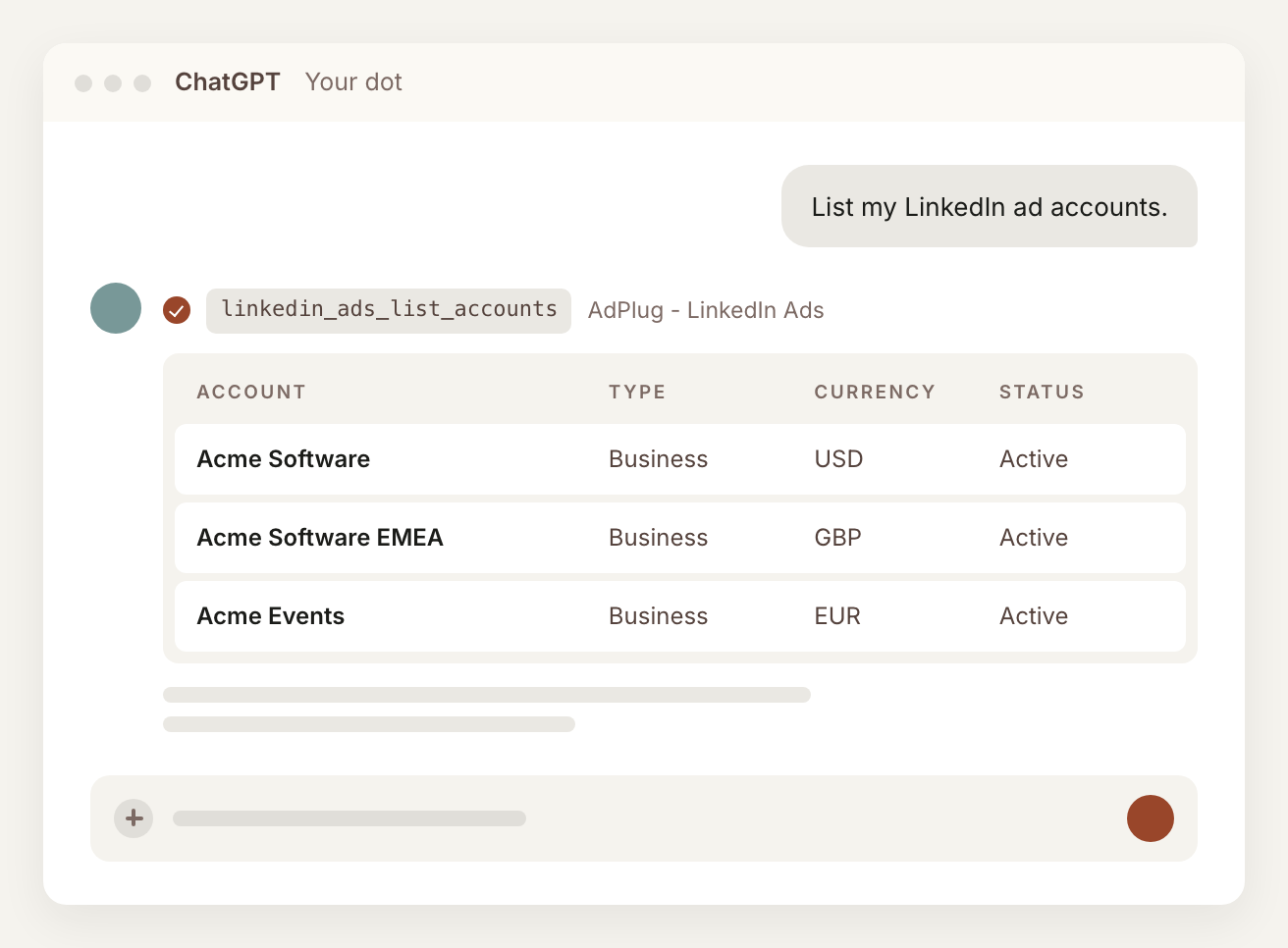Click the ChatGPT window title
This screenshot has height=948, width=1288.
click(x=228, y=81)
